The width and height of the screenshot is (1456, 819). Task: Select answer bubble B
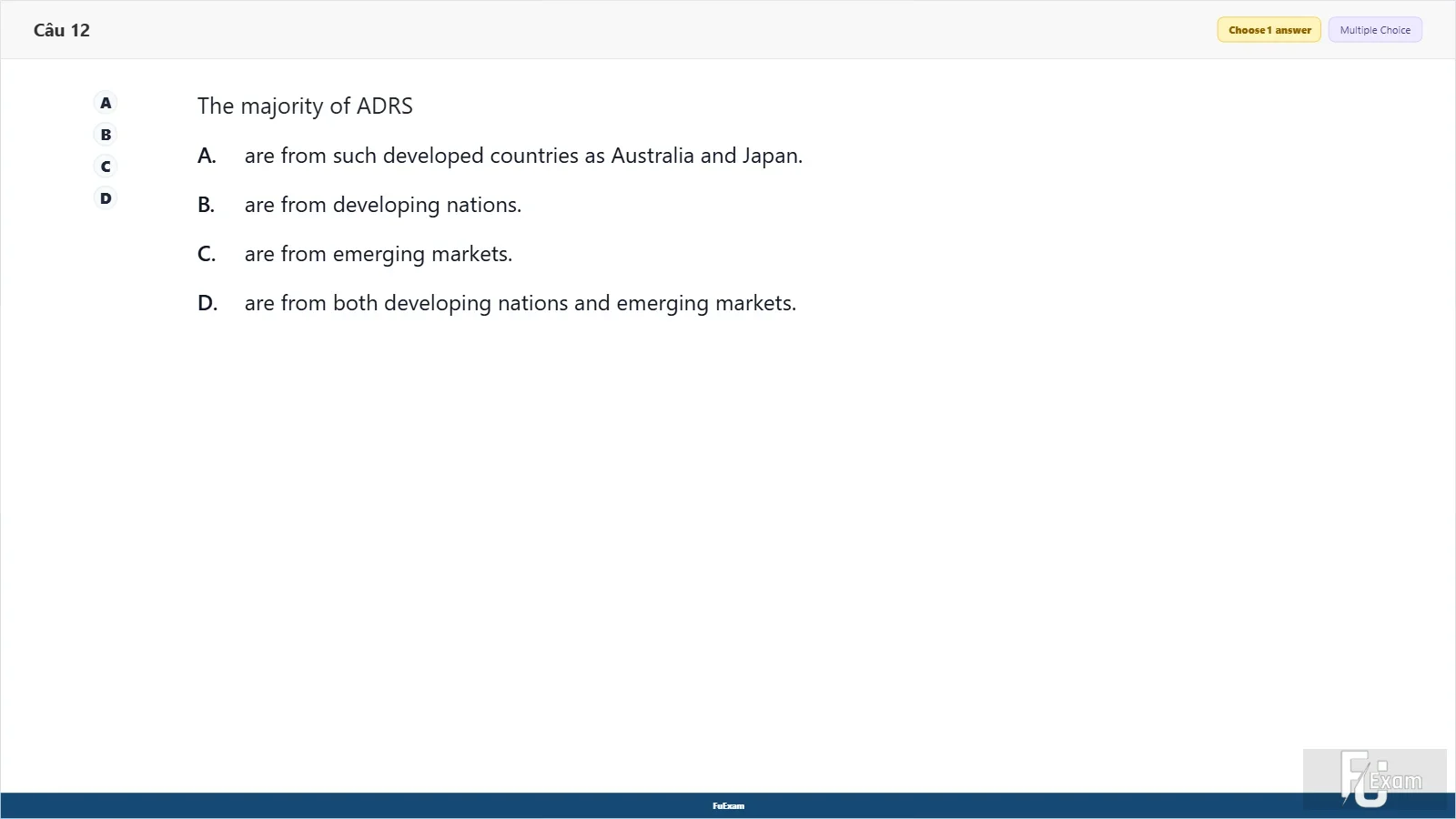(106, 135)
